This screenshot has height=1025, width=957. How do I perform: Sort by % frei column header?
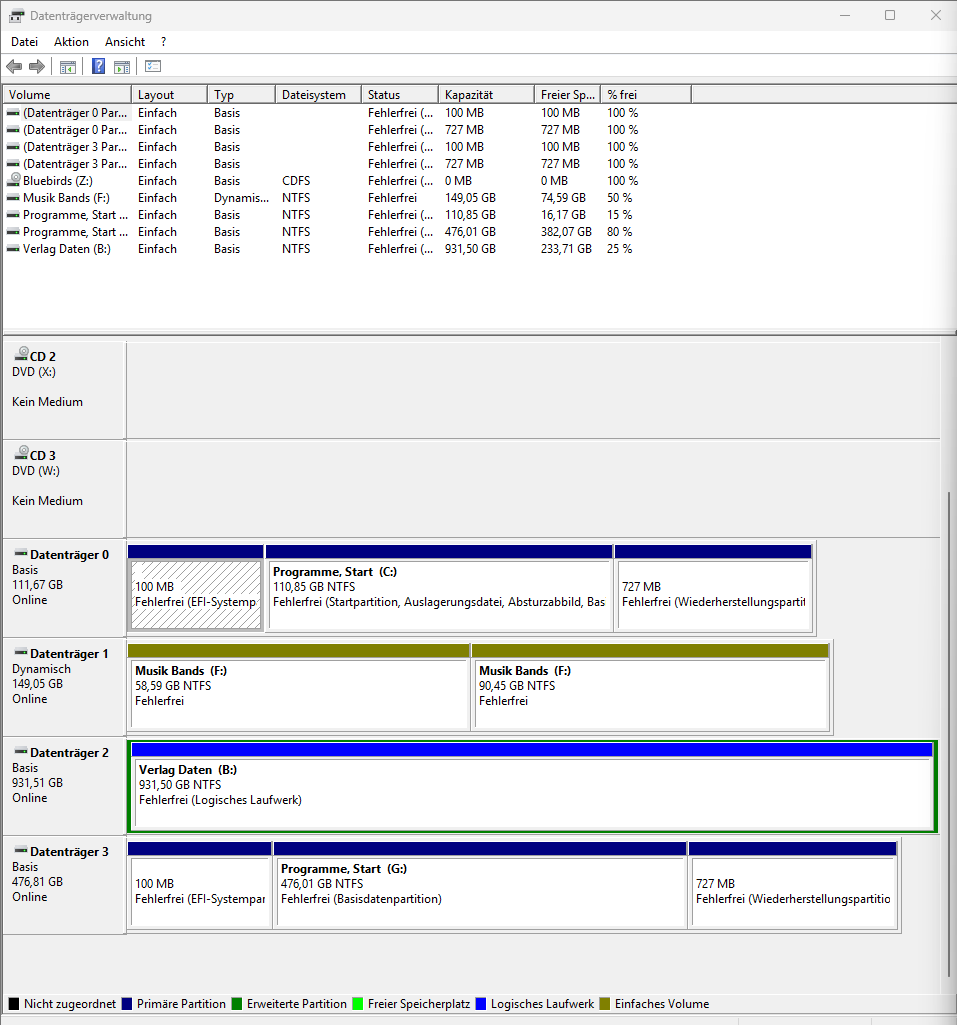[x=646, y=95]
